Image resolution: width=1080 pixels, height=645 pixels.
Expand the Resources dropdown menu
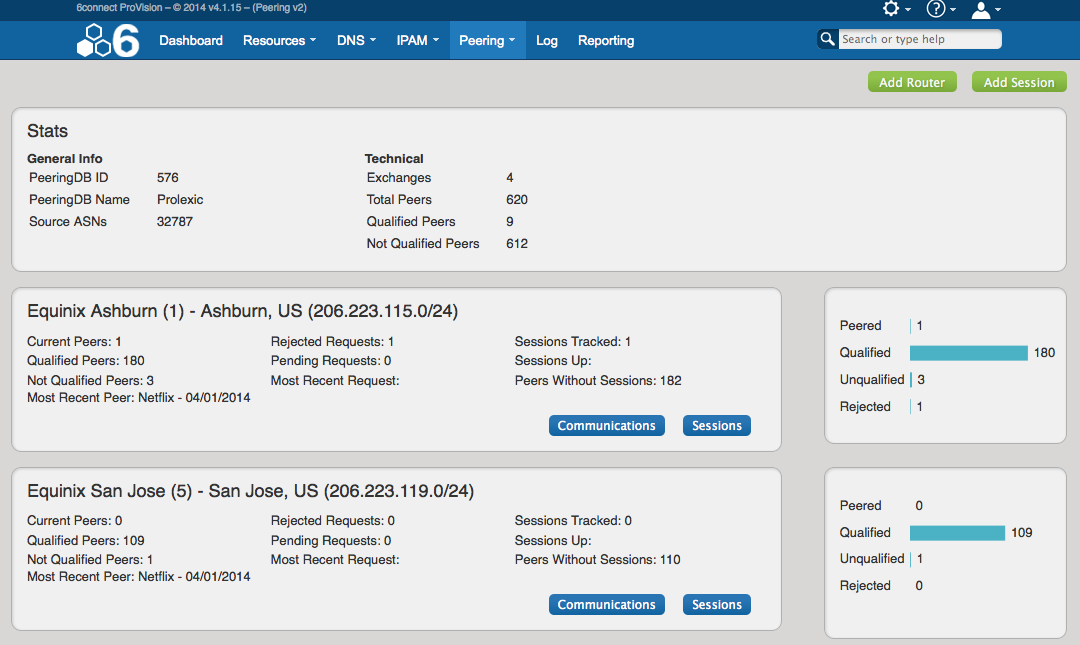279,41
